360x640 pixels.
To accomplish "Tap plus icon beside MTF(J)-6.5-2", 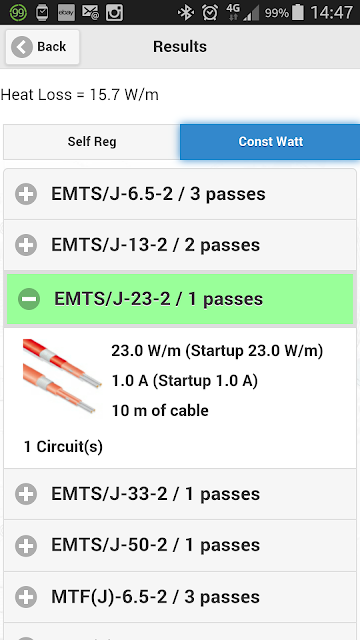I will pos(26,597).
